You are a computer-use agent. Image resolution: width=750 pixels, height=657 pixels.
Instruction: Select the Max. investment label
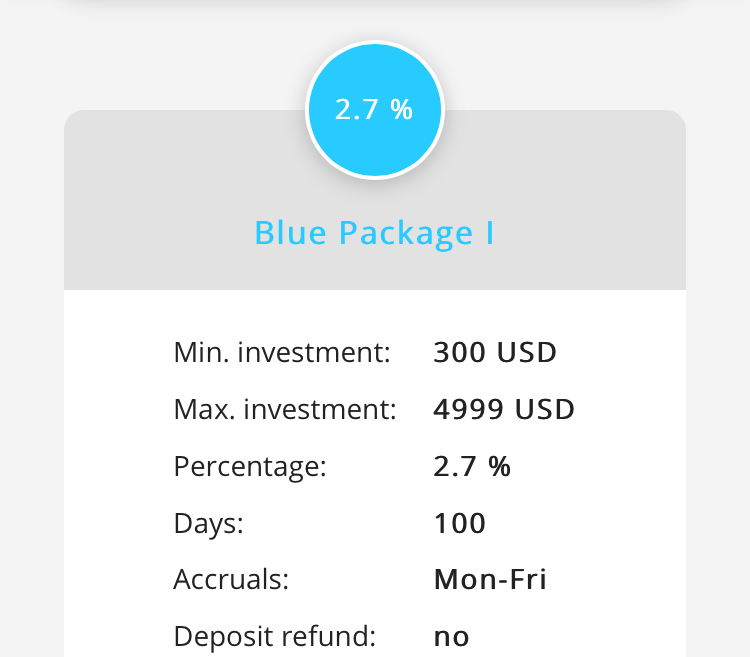[285, 409]
